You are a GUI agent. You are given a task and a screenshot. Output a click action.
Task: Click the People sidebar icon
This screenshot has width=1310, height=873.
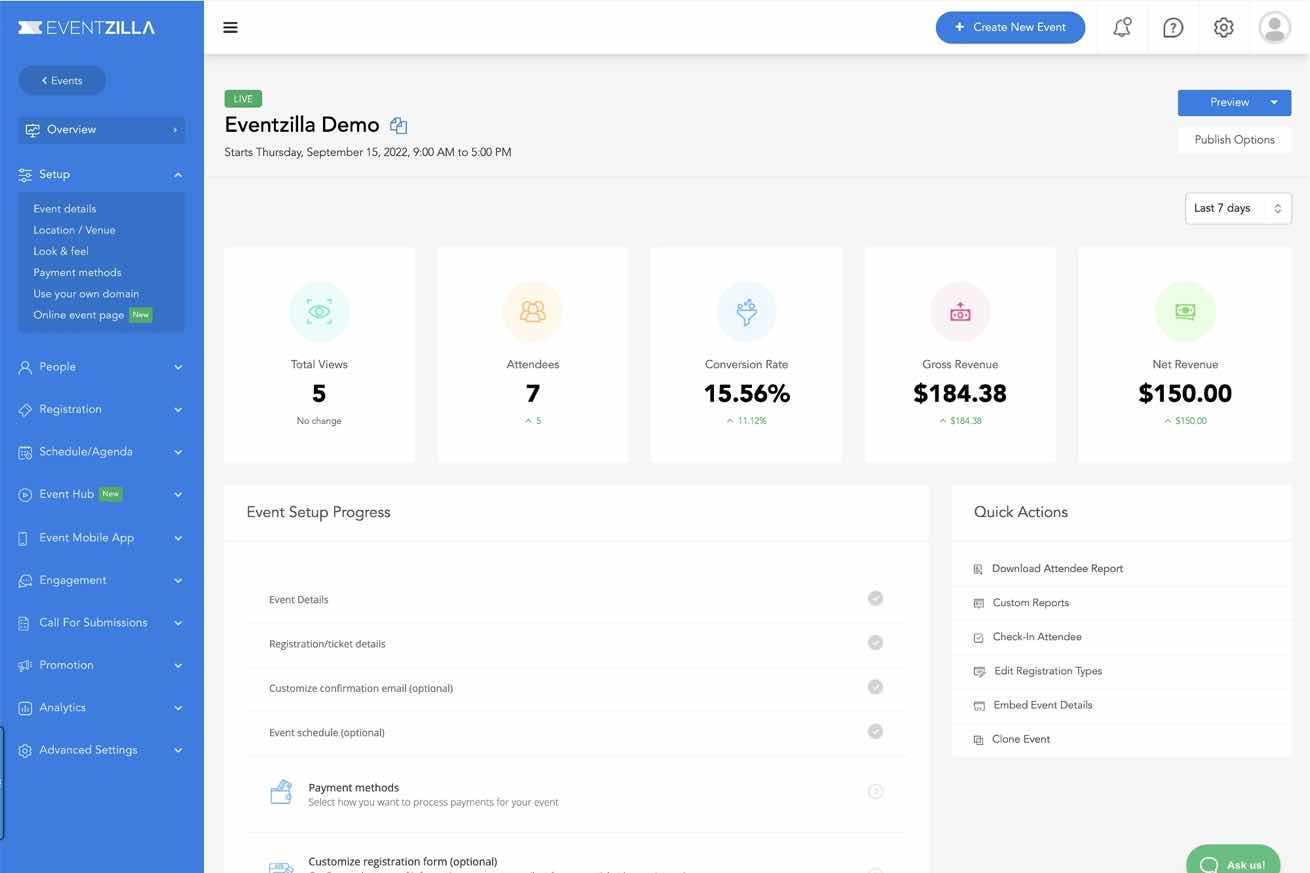point(25,367)
